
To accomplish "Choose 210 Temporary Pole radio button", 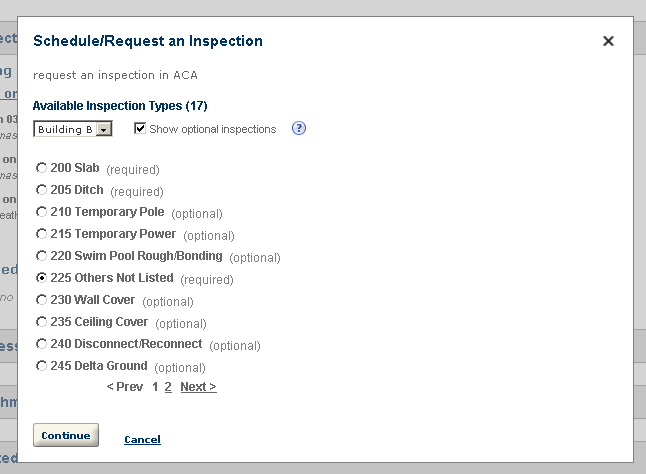I will (x=41, y=212).
